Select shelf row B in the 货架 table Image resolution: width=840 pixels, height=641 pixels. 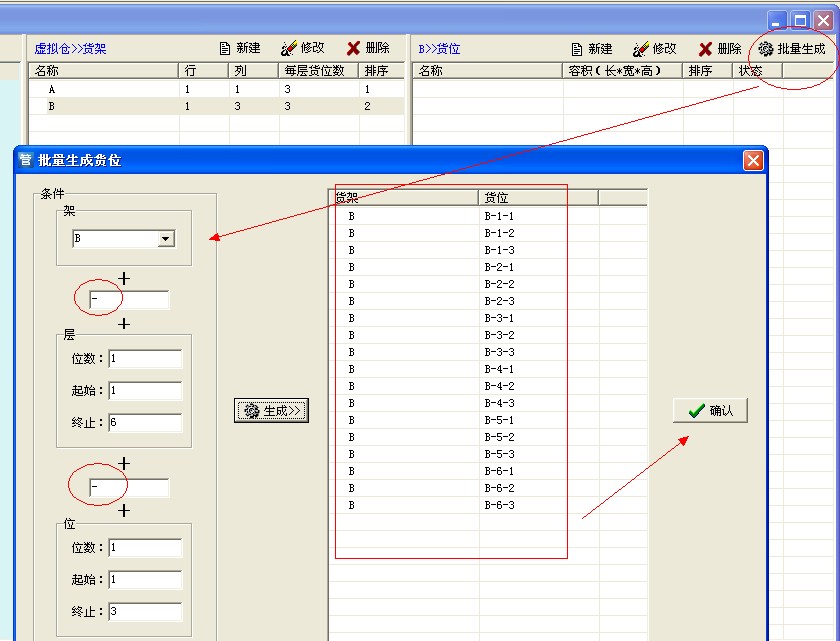pos(216,106)
